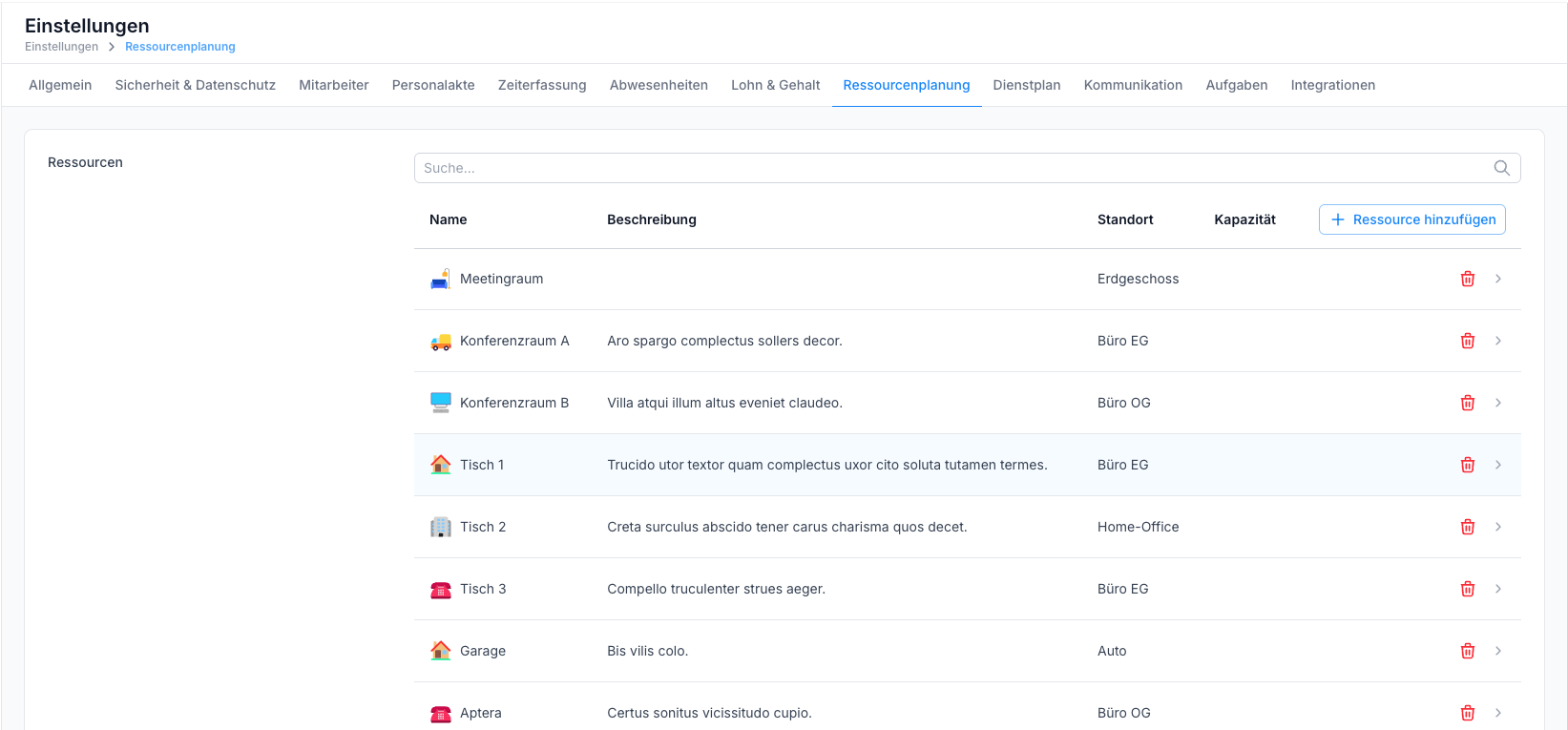Viewport: 1568px width, 730px height.
Task: Switch to the Integrationen tab
Action: tap(1333, 85)
